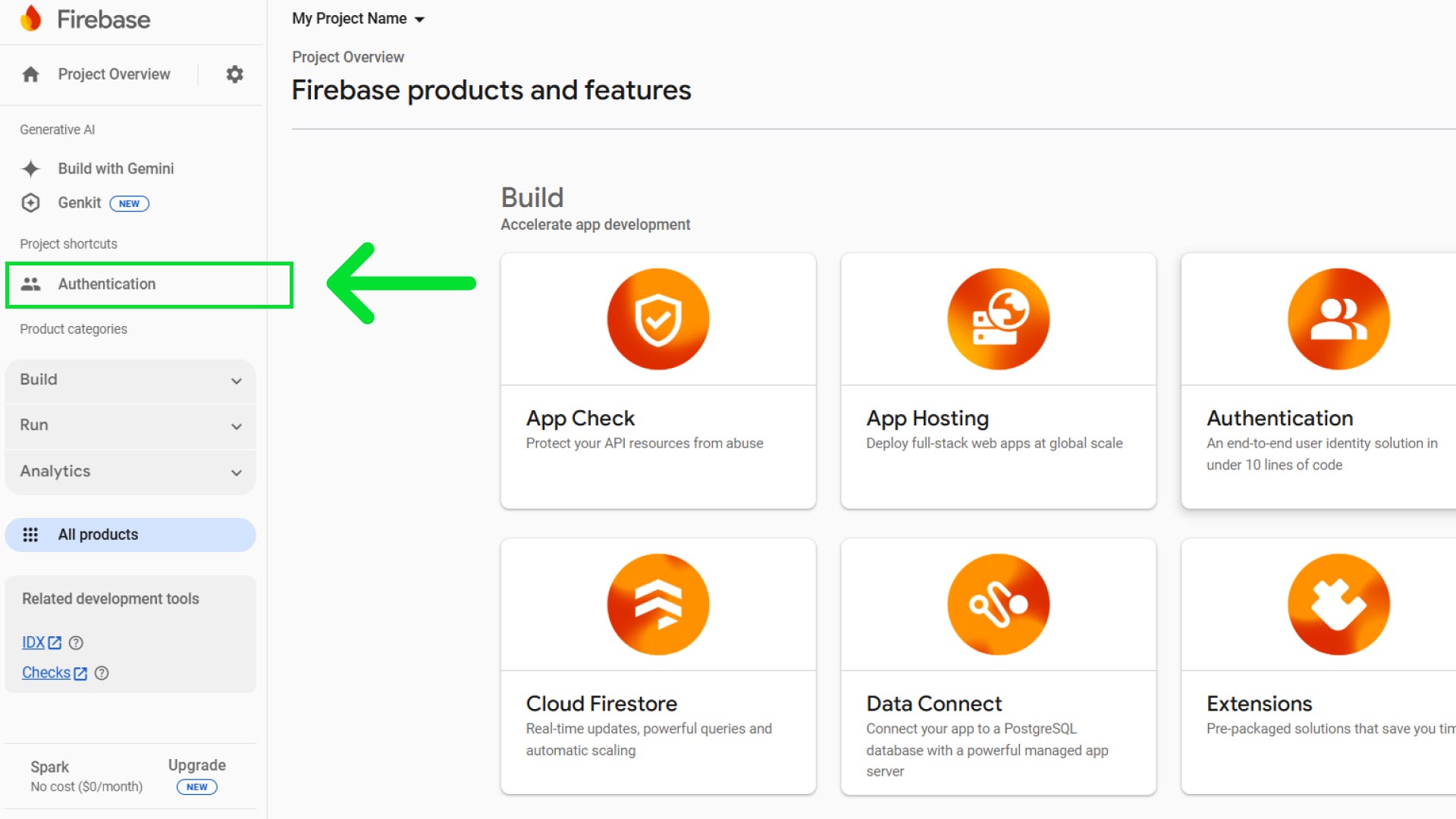Open the Extensions puzzle icon

click(1338, 604)
